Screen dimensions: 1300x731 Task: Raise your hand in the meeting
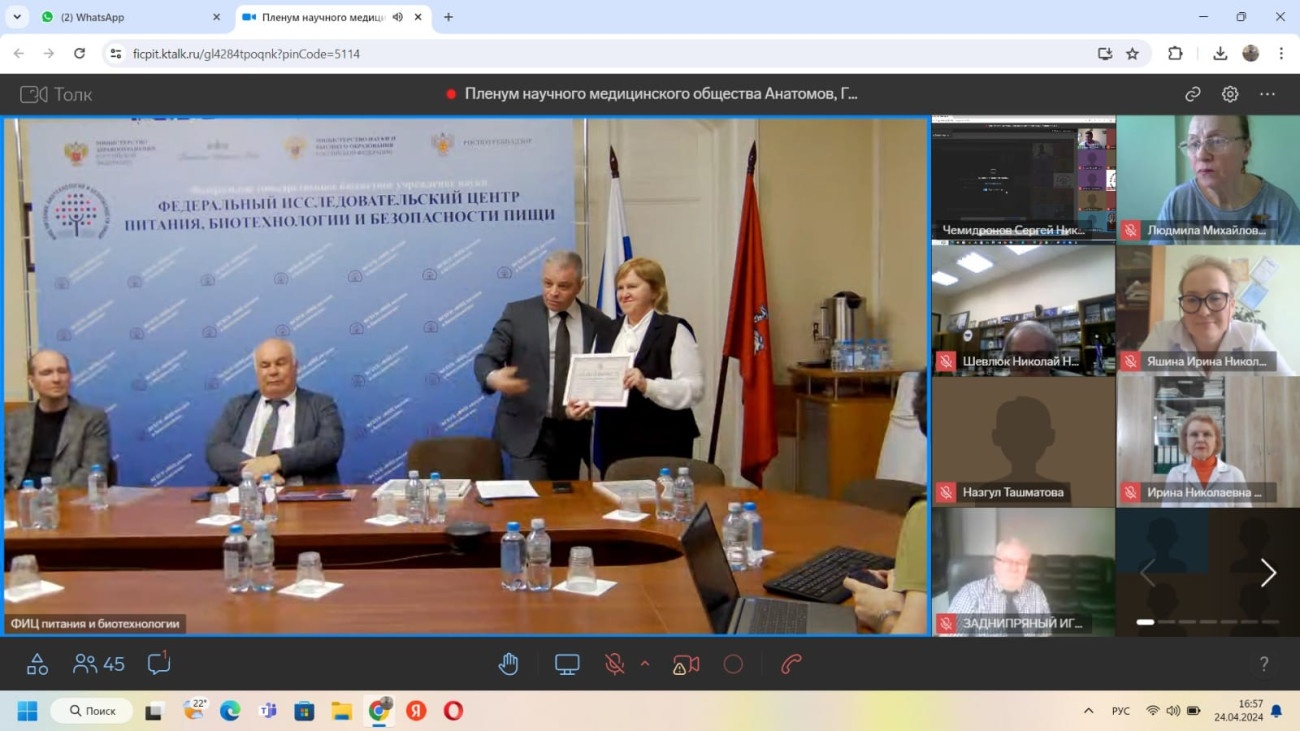(x=508, y=664)
